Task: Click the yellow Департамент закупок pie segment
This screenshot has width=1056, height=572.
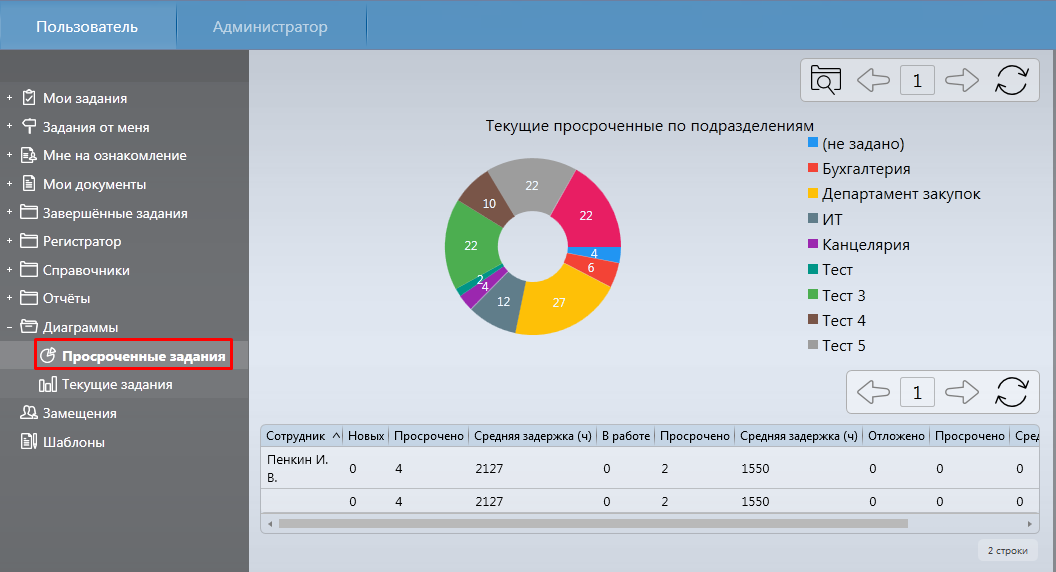Action: click(560, 305)
